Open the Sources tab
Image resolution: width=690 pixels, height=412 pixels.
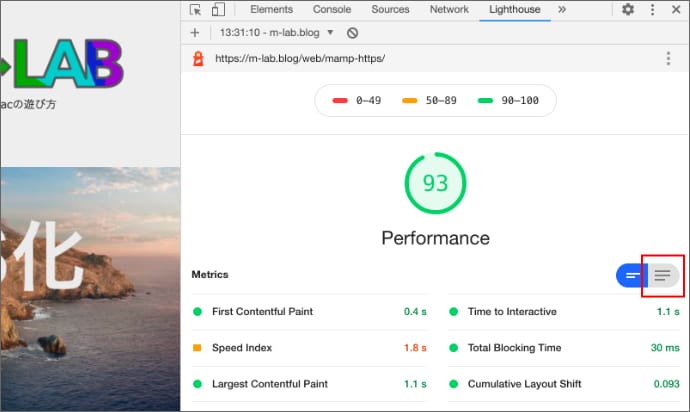[390, 10]
